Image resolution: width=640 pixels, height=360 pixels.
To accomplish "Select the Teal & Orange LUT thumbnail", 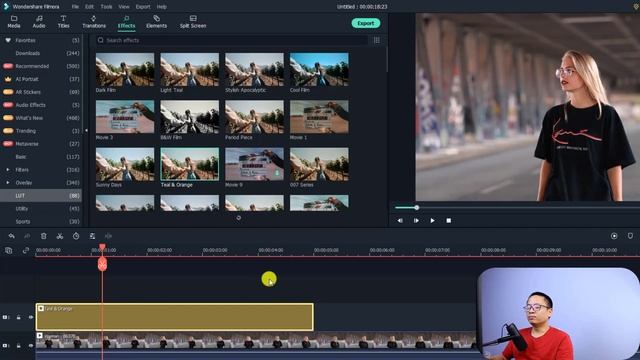I will click(x=189, y=164).
